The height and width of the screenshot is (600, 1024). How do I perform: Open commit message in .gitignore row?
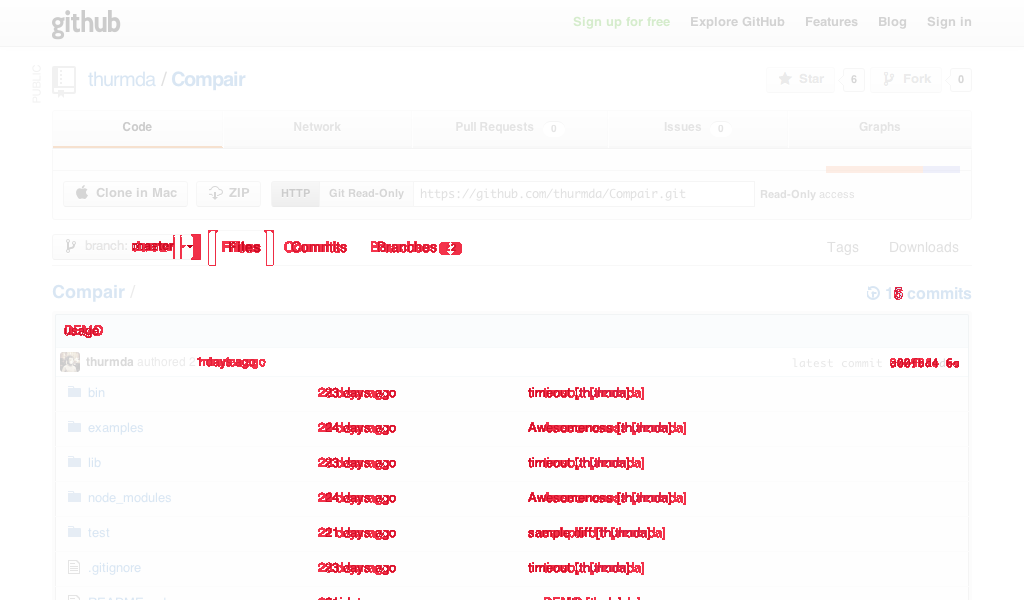tap(586, 568)
